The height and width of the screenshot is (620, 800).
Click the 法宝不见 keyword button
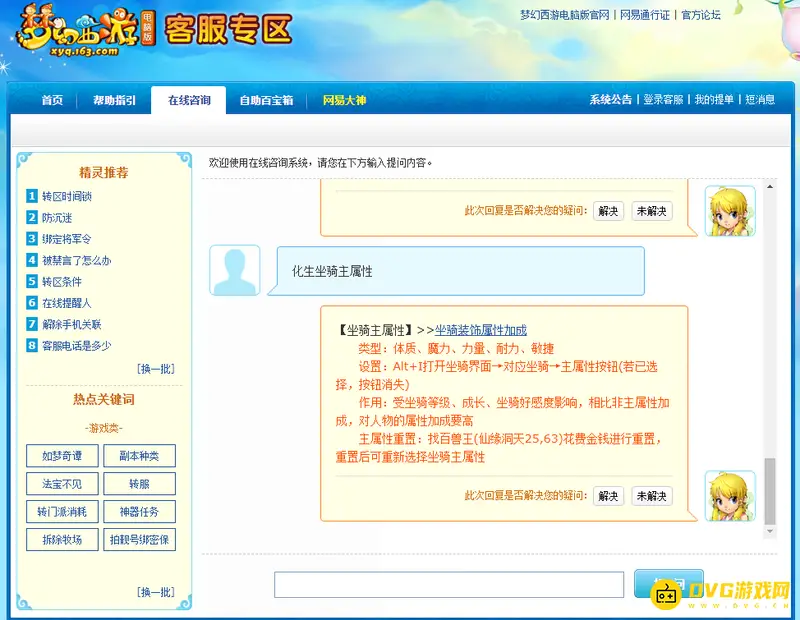62,484
